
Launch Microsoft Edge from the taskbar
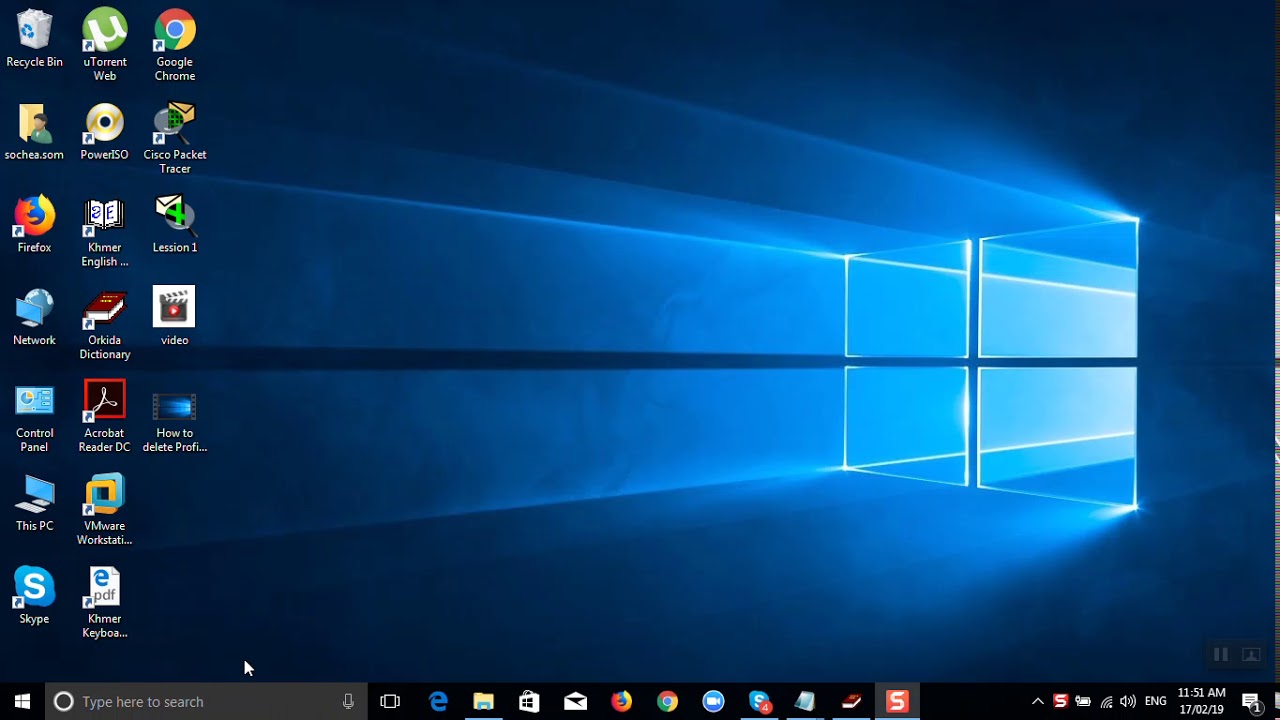(438, 701)
